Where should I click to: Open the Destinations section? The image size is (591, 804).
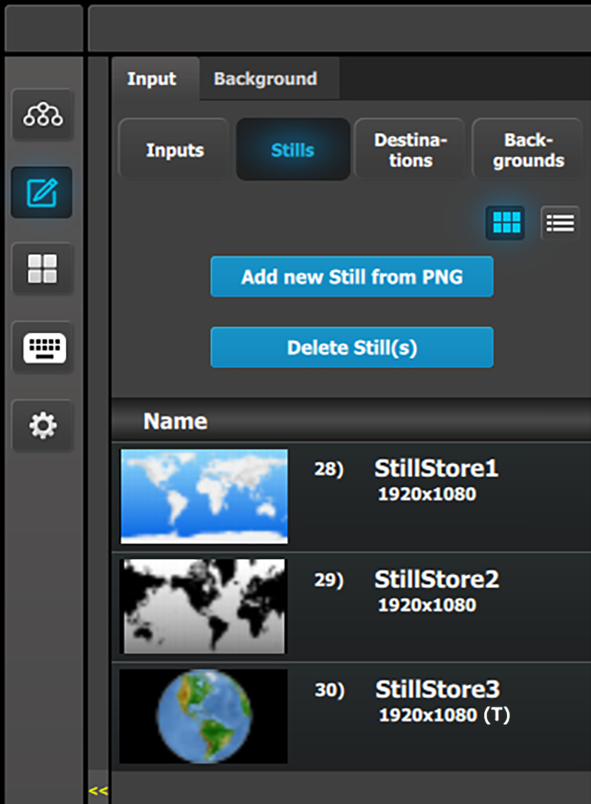point(410,150)
